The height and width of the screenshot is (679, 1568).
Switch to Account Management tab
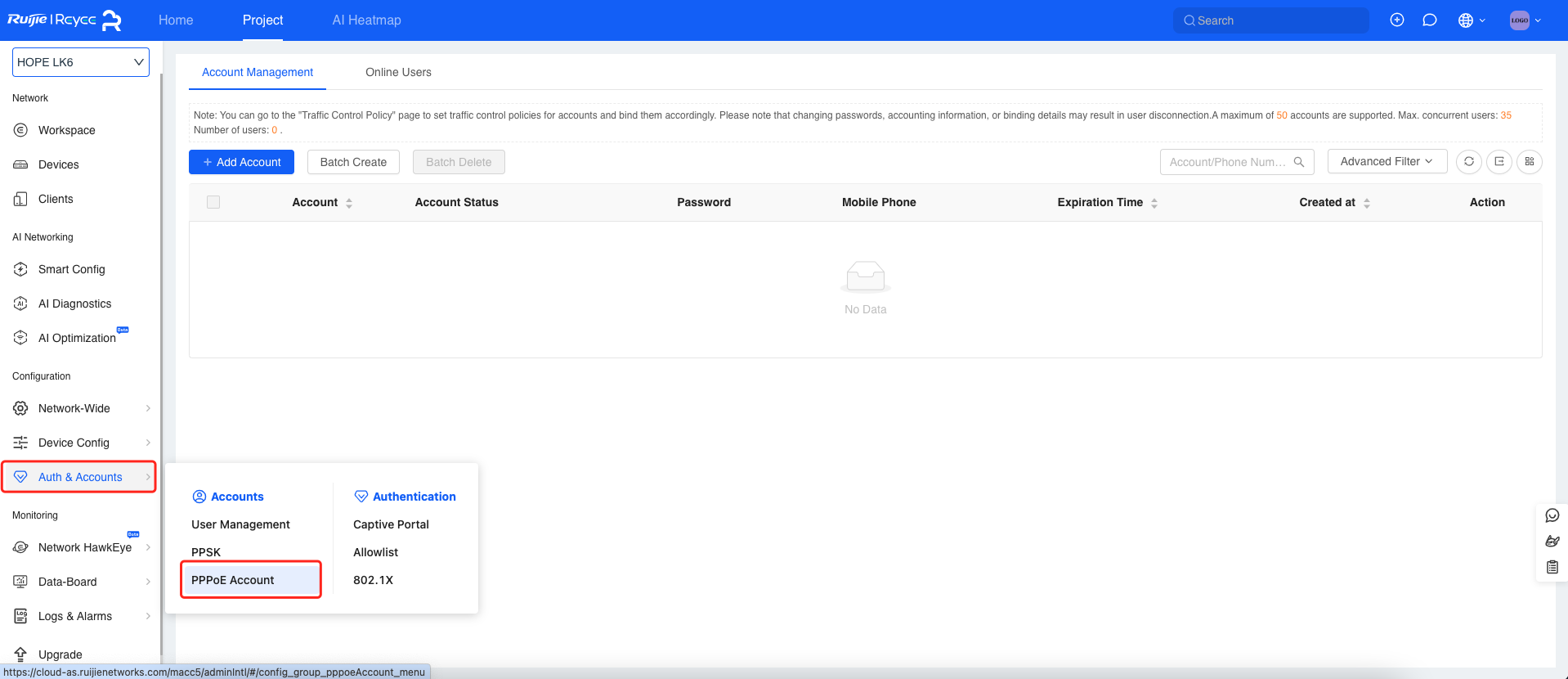258,72
